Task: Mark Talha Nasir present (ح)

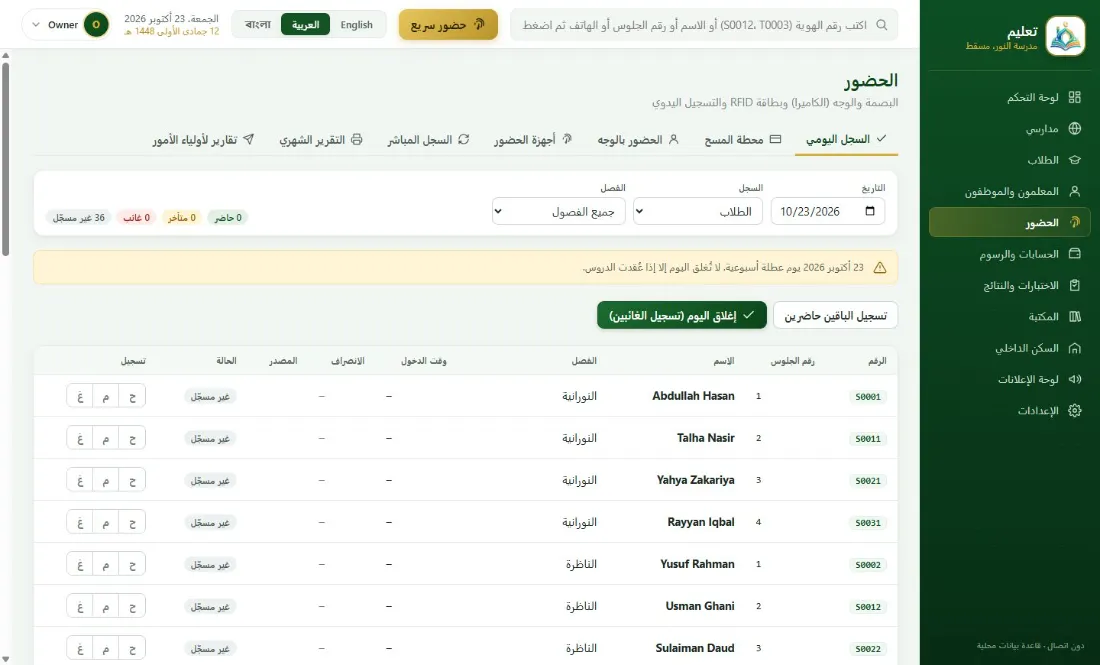Action: coord(133,438)
